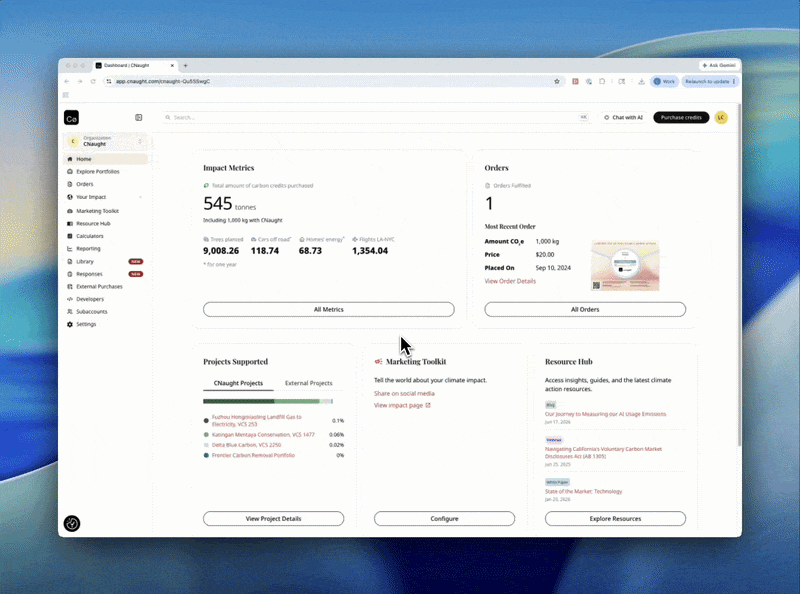Click the Ask Gemini button

(x=719, y=65)
